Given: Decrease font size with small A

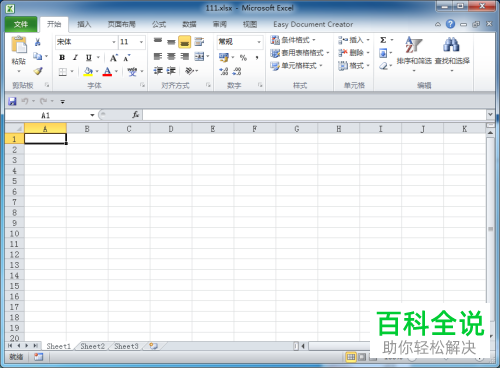Looking at the screenshot, I should [x=127, y=58].
